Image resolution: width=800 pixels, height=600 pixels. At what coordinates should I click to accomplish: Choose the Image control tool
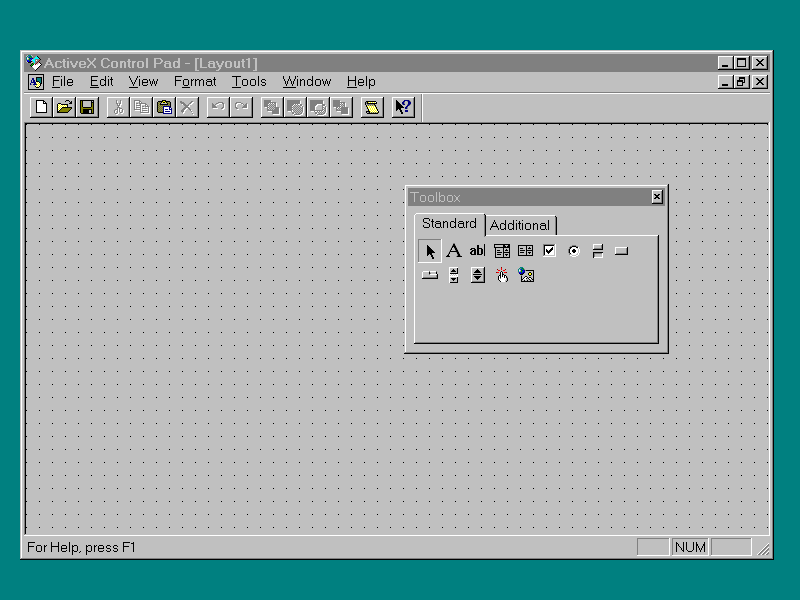pos(526,275)
